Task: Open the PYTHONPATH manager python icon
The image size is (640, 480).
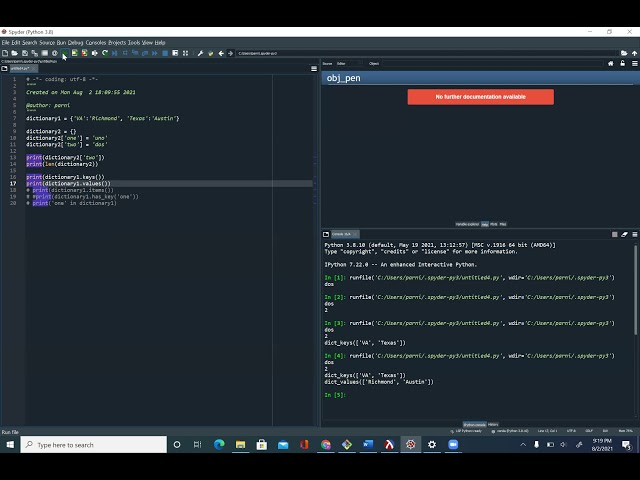Action: coord(211,53)
